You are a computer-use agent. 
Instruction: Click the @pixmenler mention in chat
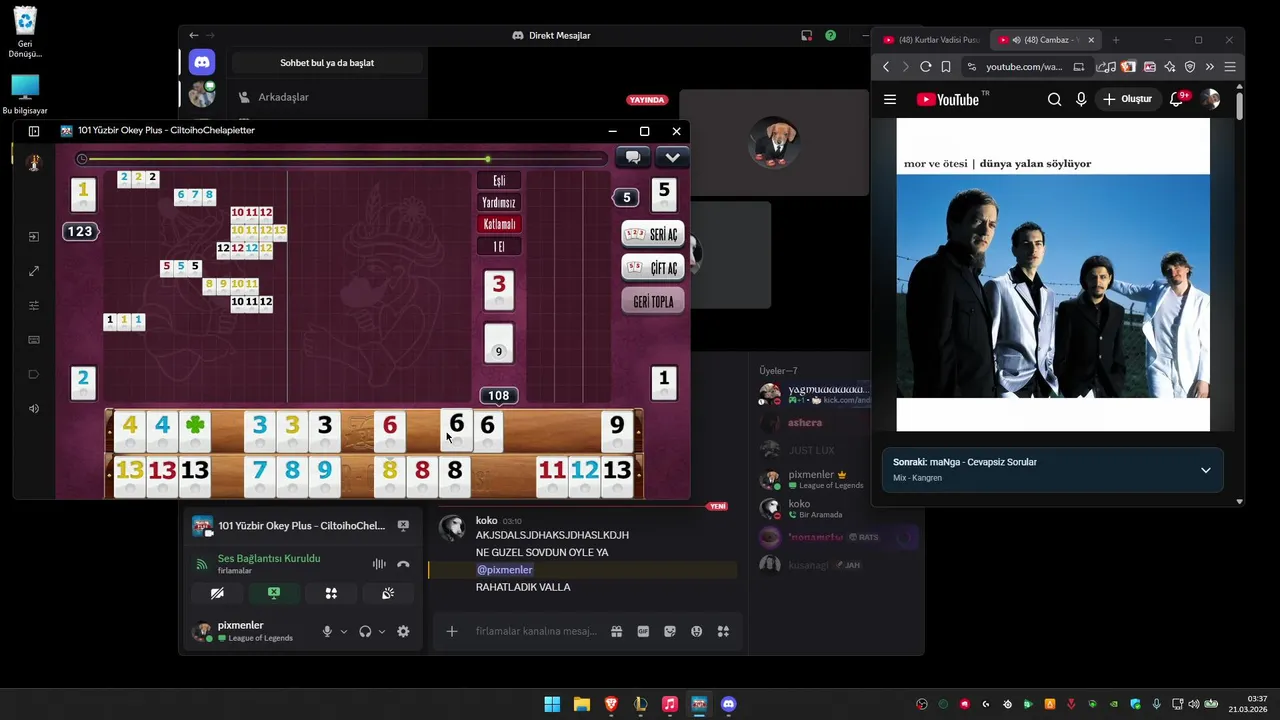coord(504,570)
